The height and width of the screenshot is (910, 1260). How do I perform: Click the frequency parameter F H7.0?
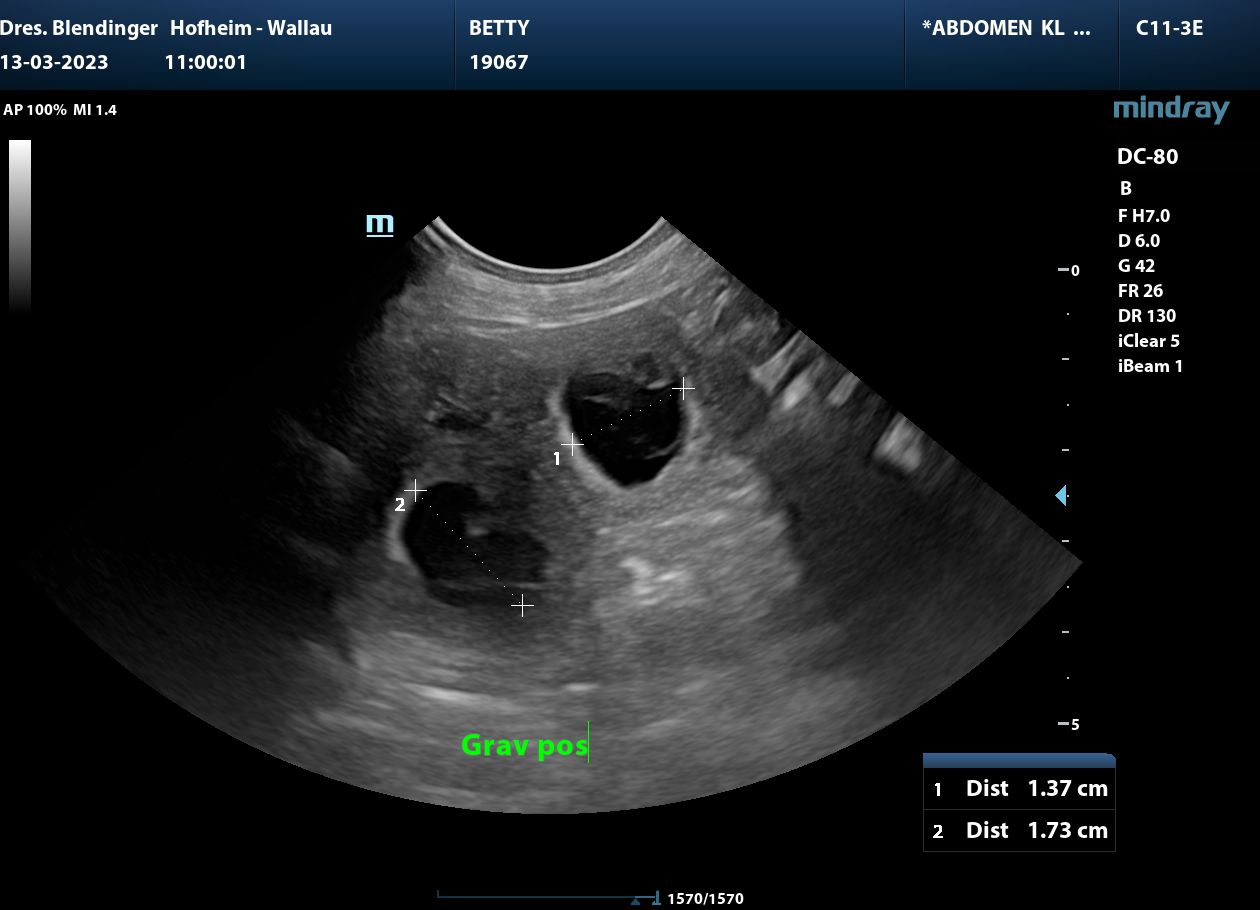coord(1143,215)
